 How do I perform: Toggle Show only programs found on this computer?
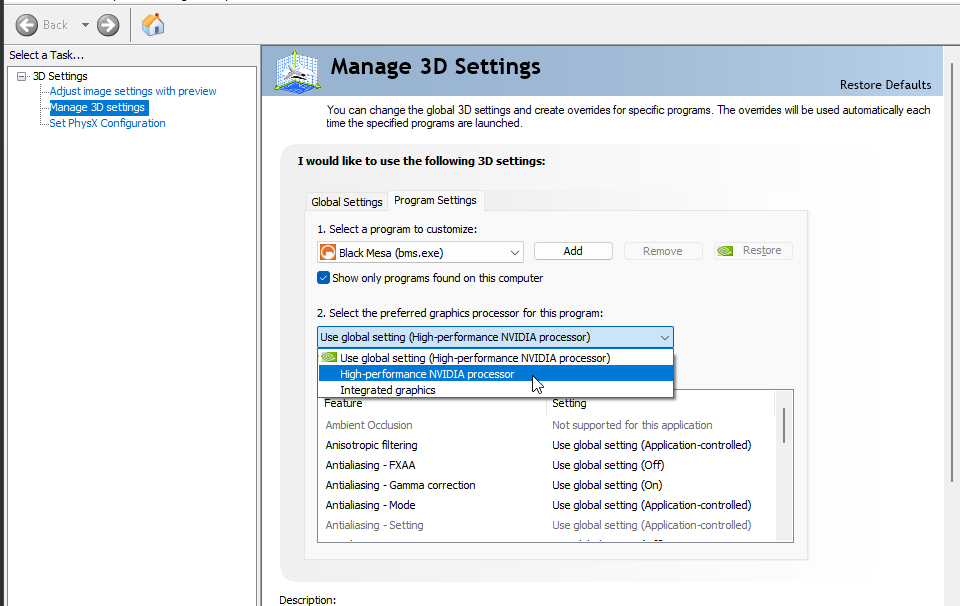pos(323,278)
